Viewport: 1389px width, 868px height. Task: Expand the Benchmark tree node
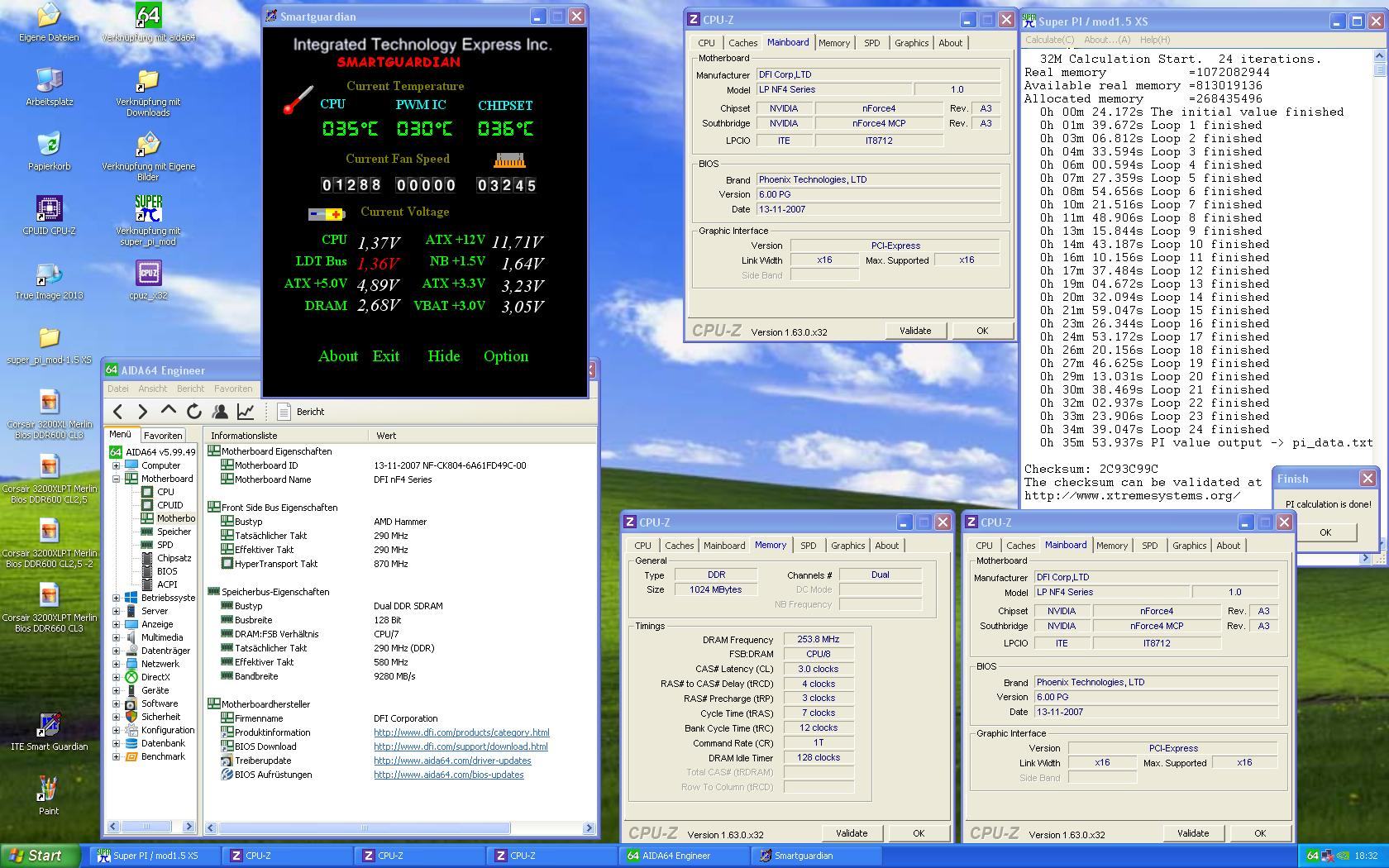pos(117,756)
